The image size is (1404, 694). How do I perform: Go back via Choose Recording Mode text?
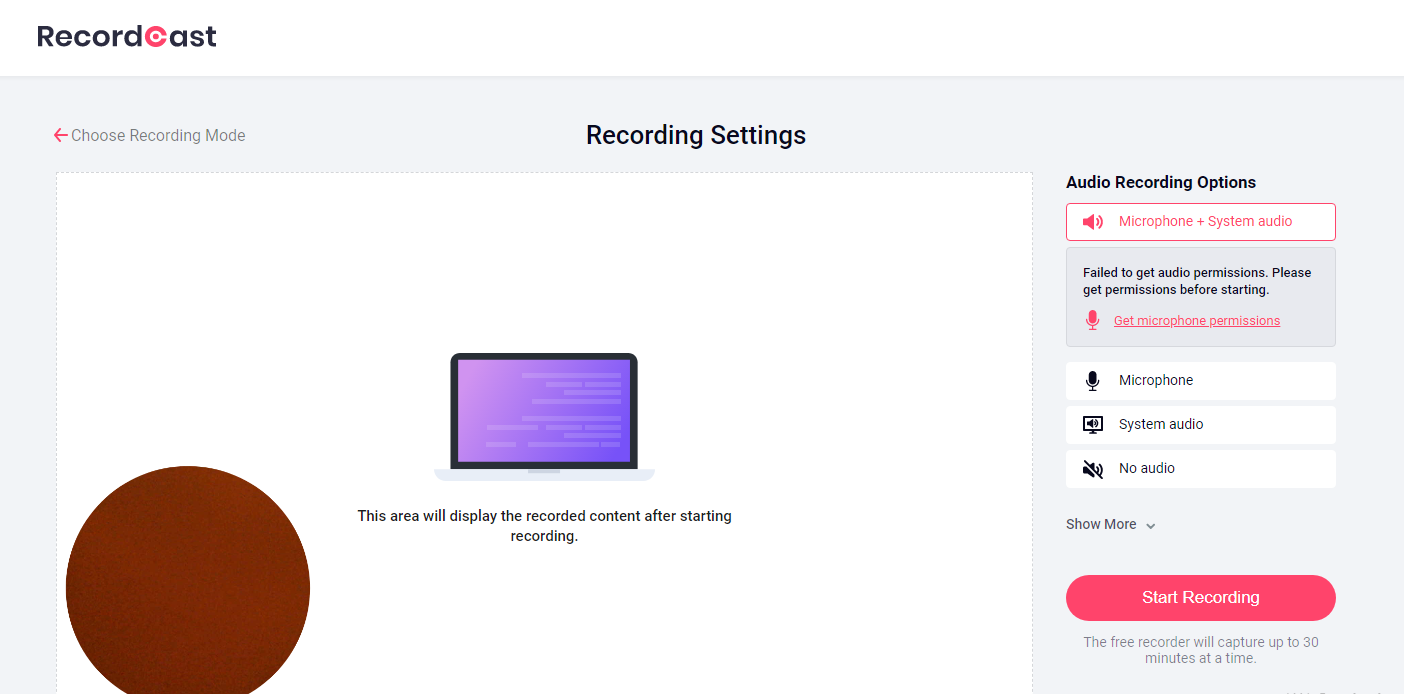[x=158, y=135]
